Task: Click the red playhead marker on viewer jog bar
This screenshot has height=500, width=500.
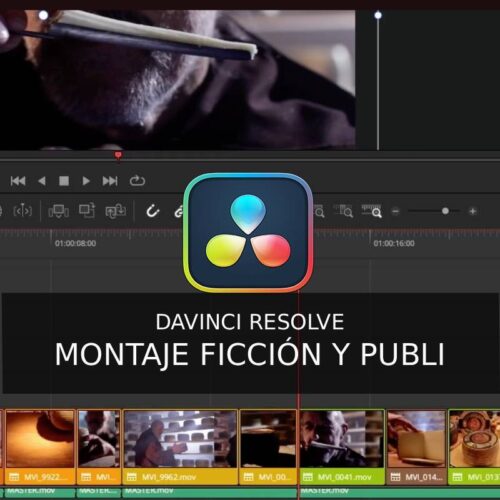Action: [118, 155]
